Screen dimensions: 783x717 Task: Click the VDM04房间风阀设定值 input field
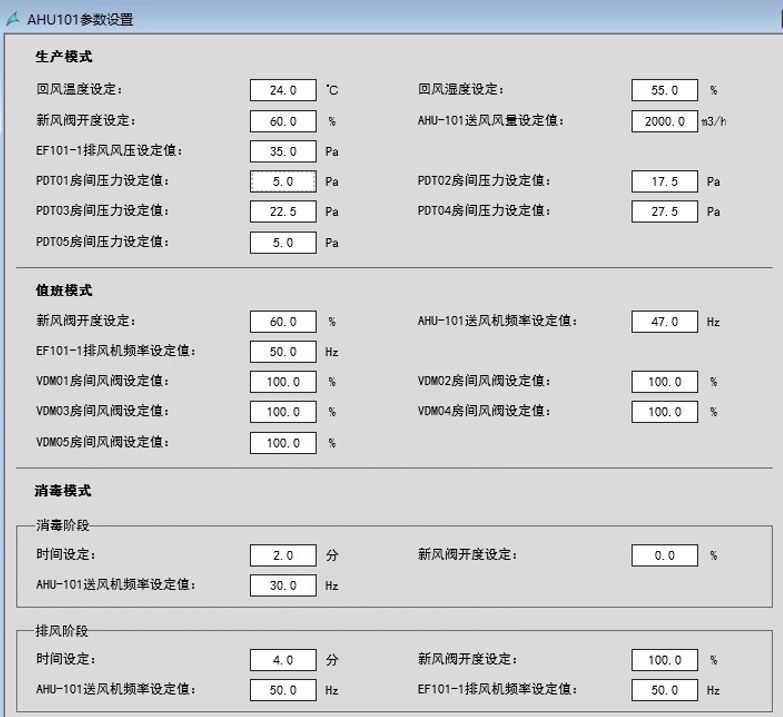point(665,411)
